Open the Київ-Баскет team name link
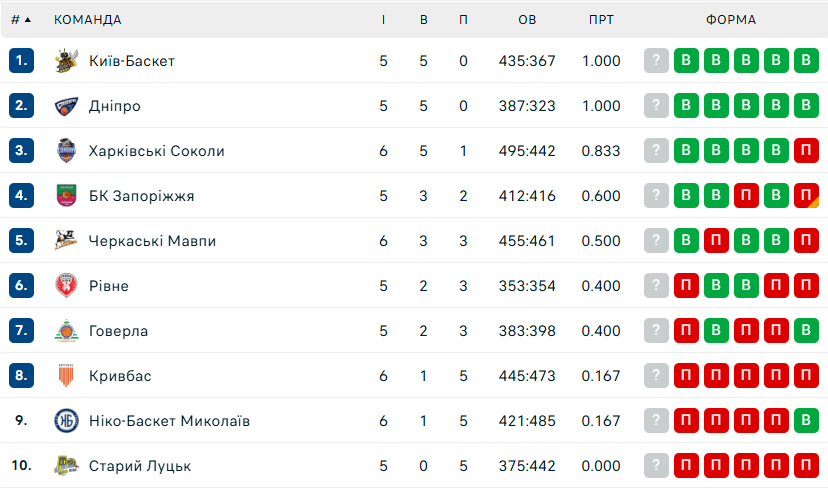Image resolution: width=828 pixels, height=490 pixels. point(131,61)
